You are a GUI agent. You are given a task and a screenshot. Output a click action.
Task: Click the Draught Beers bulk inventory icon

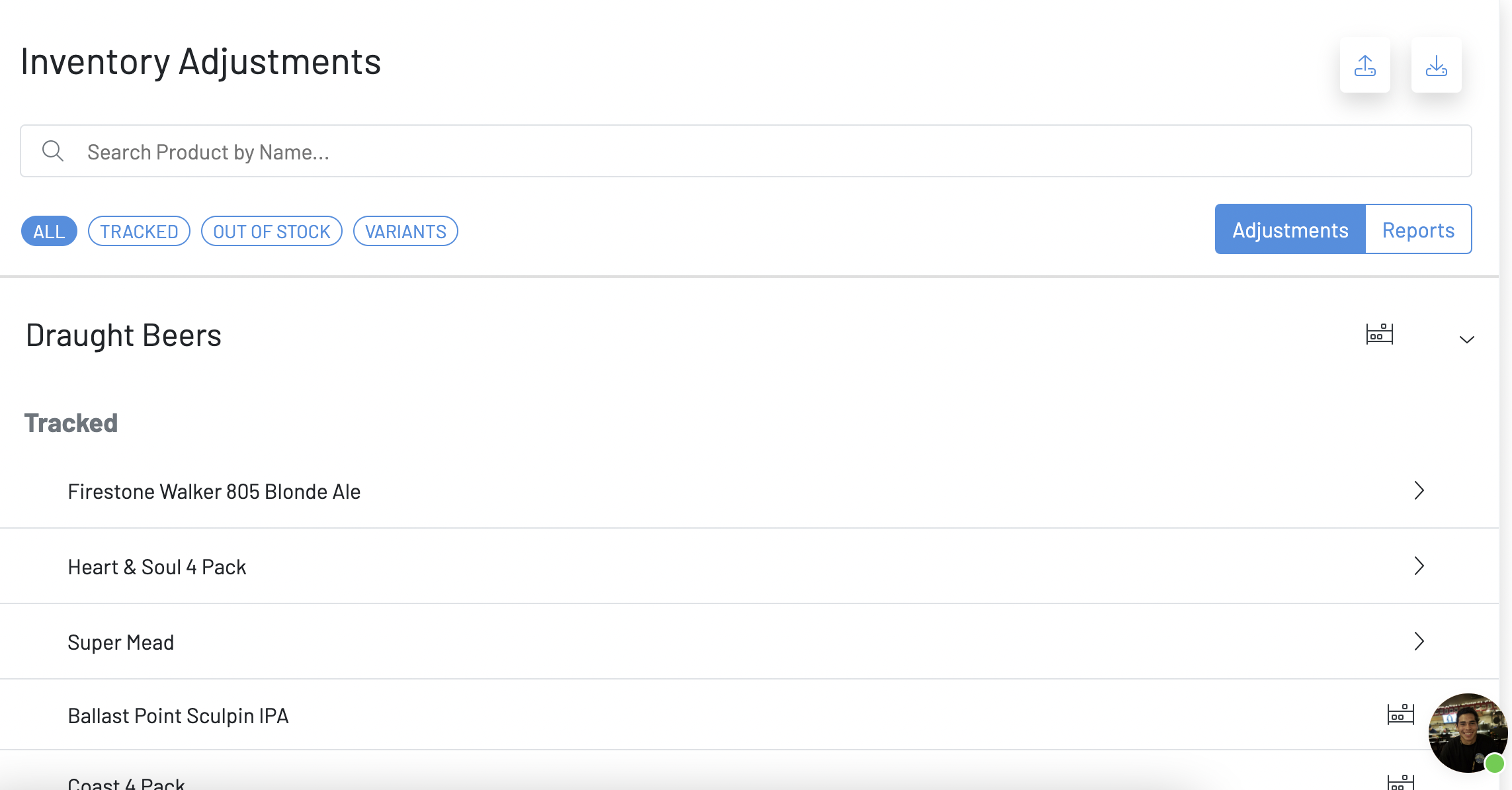click(1379, 334)
